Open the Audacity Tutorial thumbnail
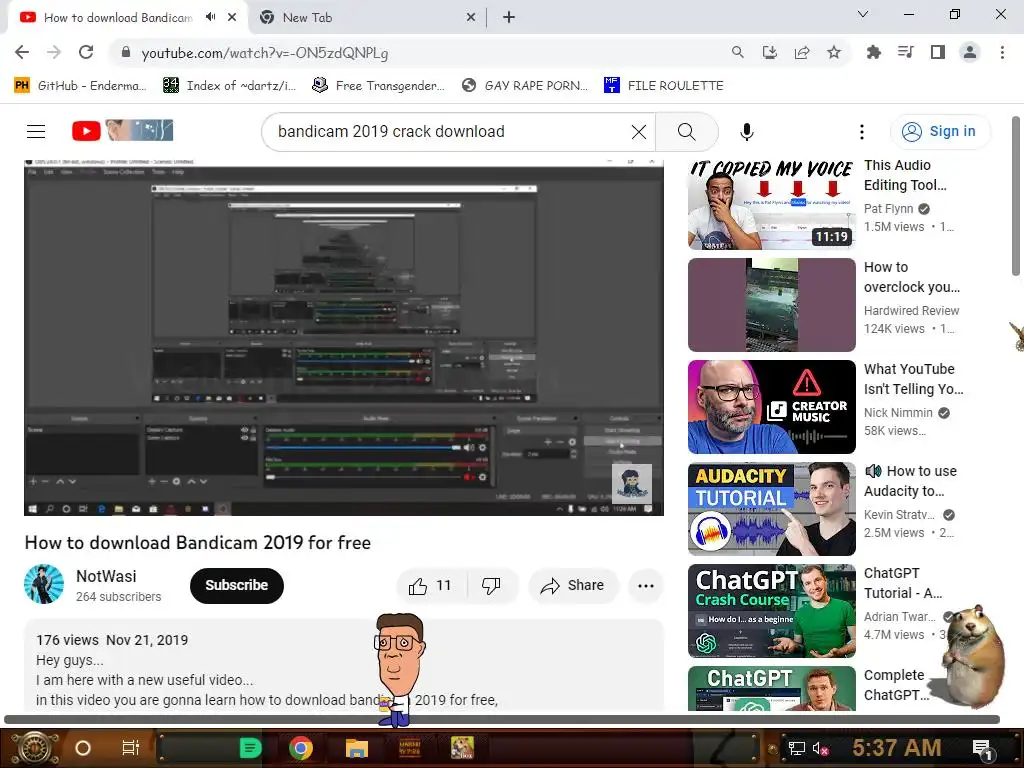The image size is (1024, 768). (771, 509)
